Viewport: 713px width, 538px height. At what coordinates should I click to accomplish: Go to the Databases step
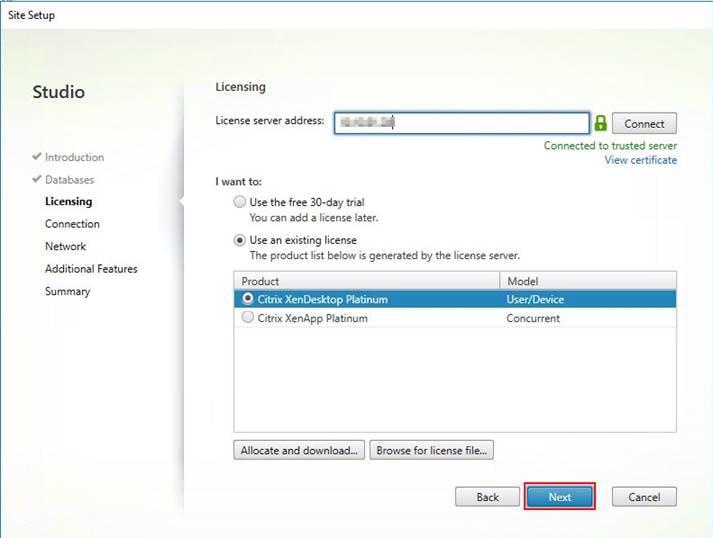tap(70, 180)
